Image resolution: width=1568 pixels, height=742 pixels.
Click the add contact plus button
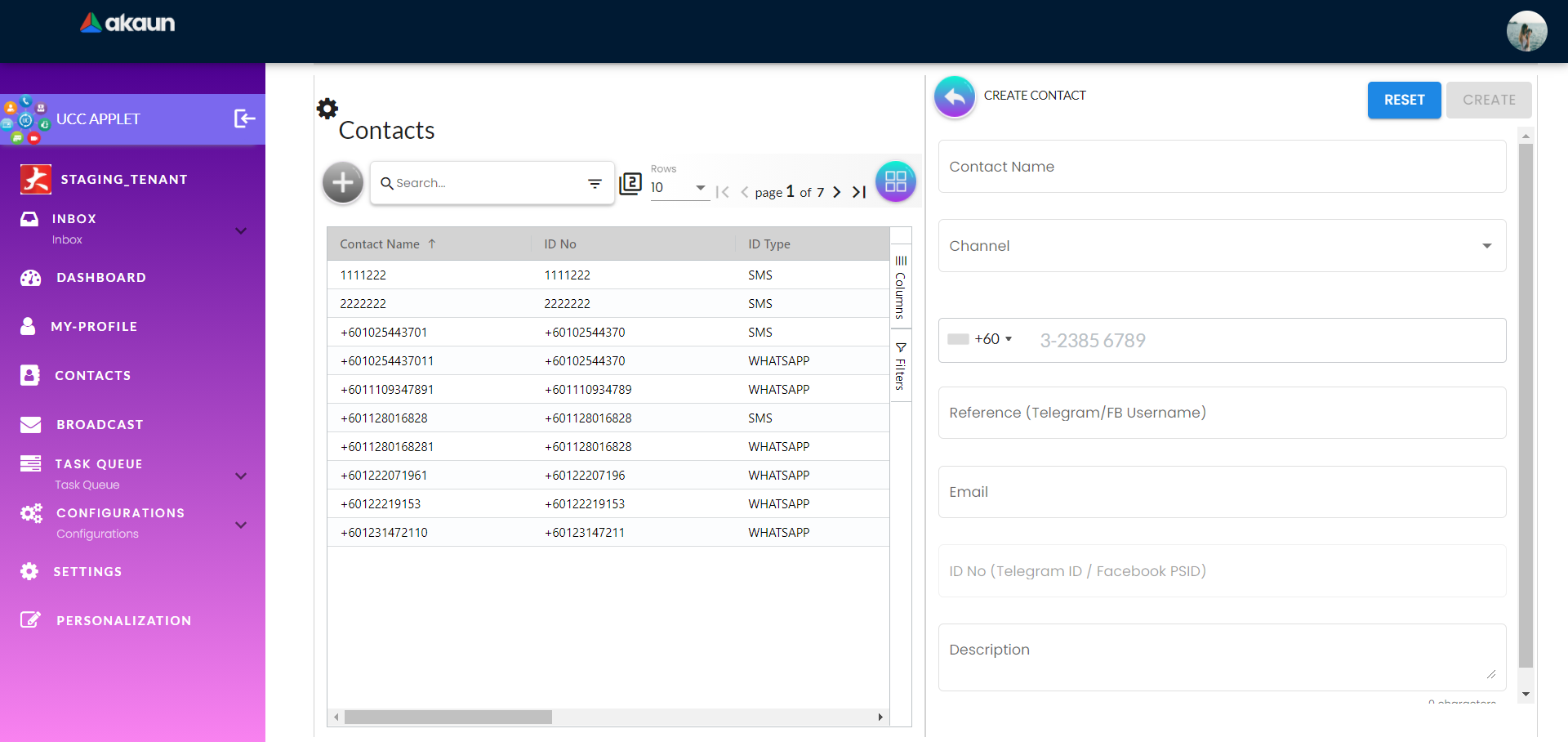click(x=343, y=182)
